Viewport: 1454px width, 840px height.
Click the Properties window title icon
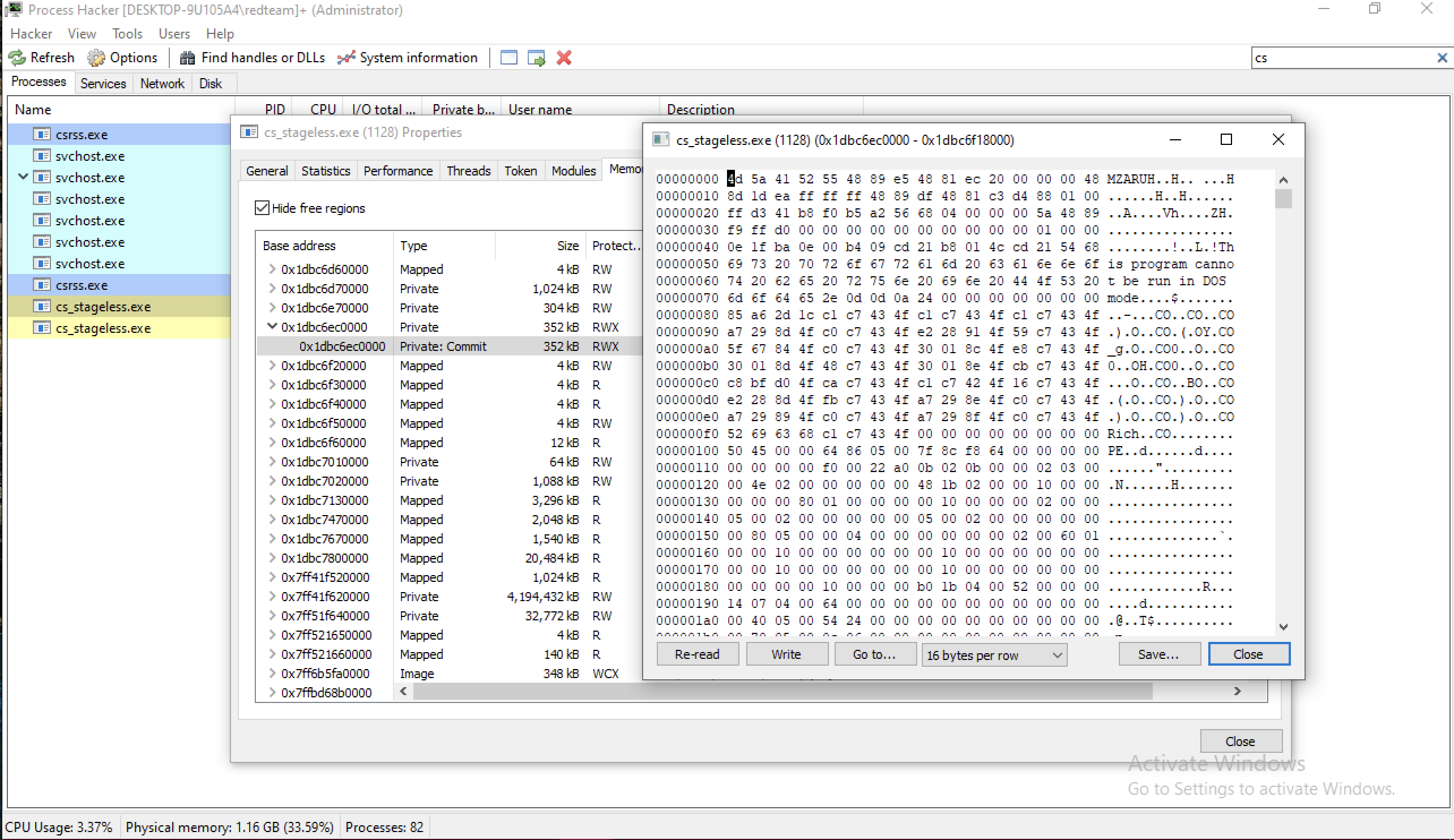(x=249, y=132)
